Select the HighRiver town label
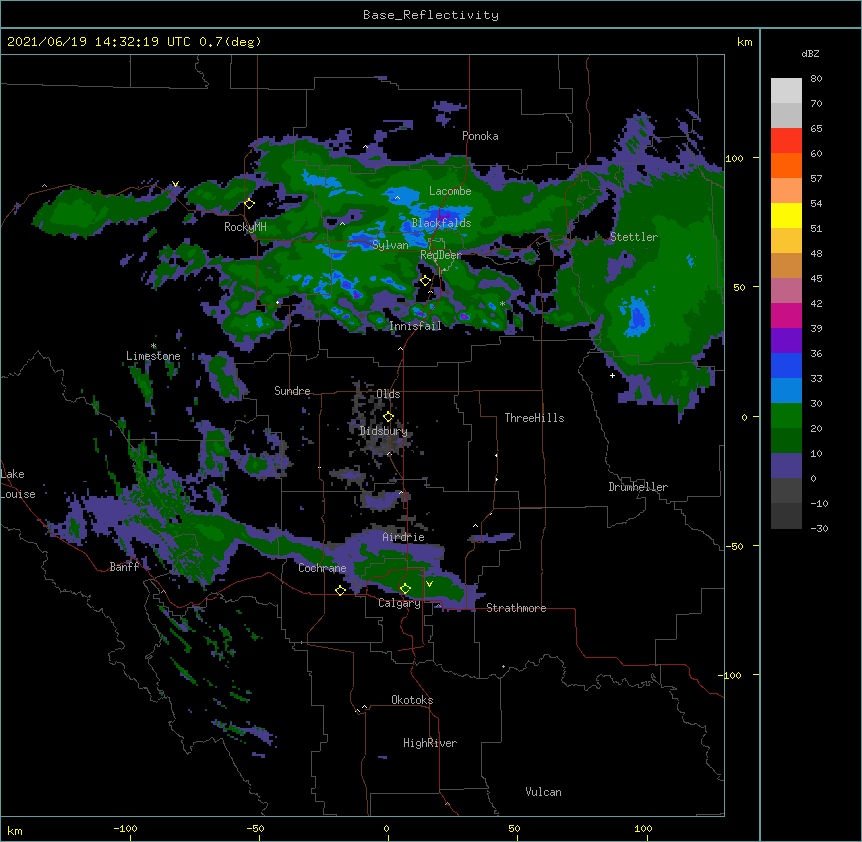The width and height of the screenshot is (862, 842). click(430, 743)
